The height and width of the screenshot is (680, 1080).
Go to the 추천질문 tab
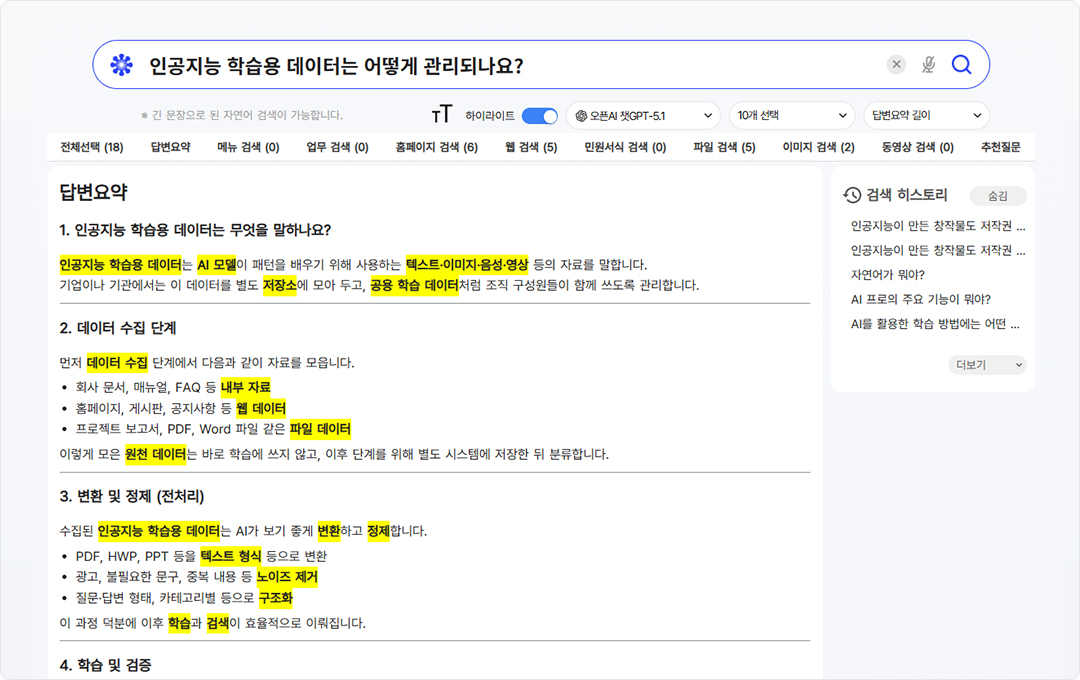point(1000,147)
